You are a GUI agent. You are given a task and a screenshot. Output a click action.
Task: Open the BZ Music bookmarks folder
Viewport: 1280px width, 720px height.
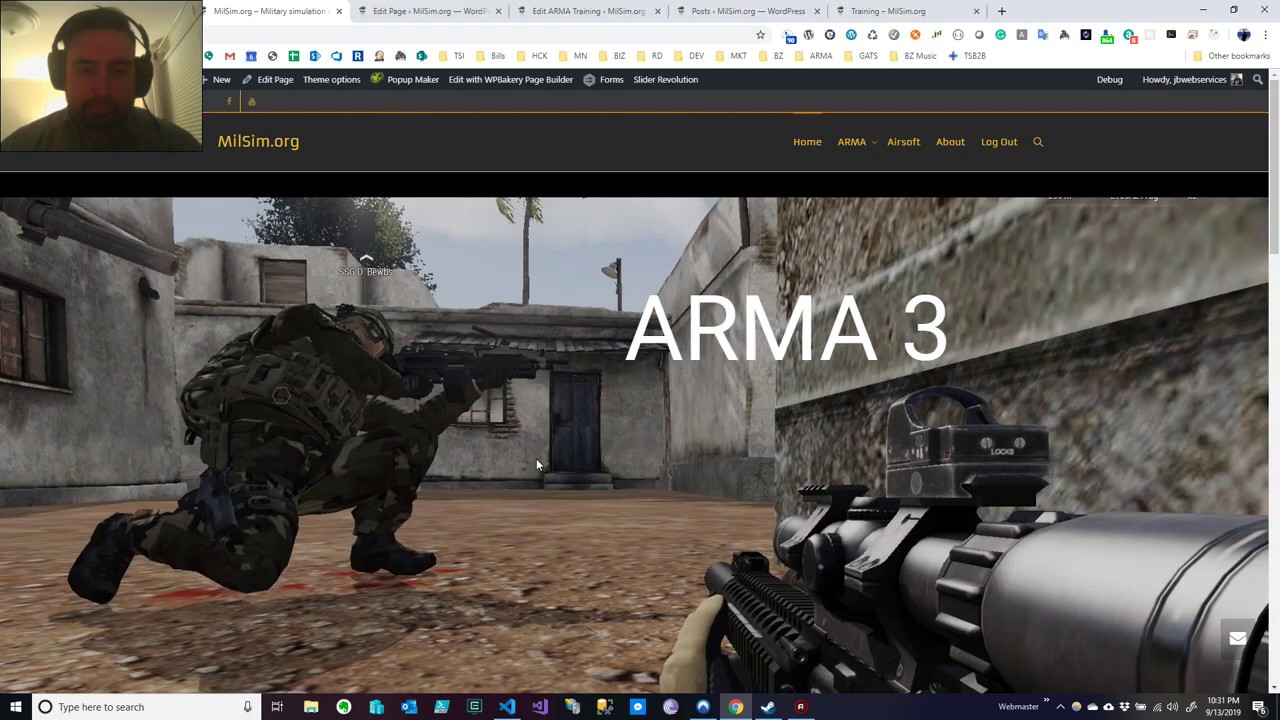[913, 56]
